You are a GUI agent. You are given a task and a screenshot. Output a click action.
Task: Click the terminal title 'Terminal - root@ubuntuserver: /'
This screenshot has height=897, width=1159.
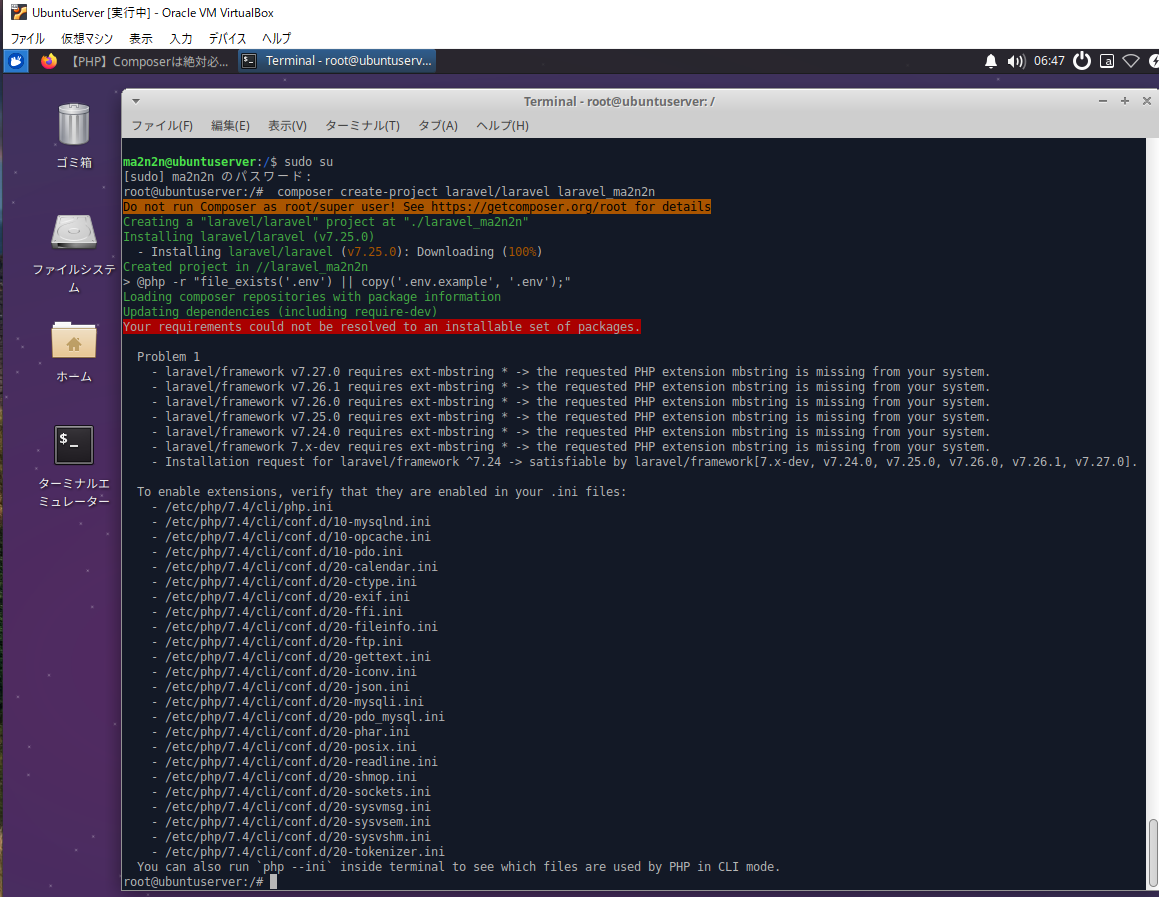tap(619, 101)
